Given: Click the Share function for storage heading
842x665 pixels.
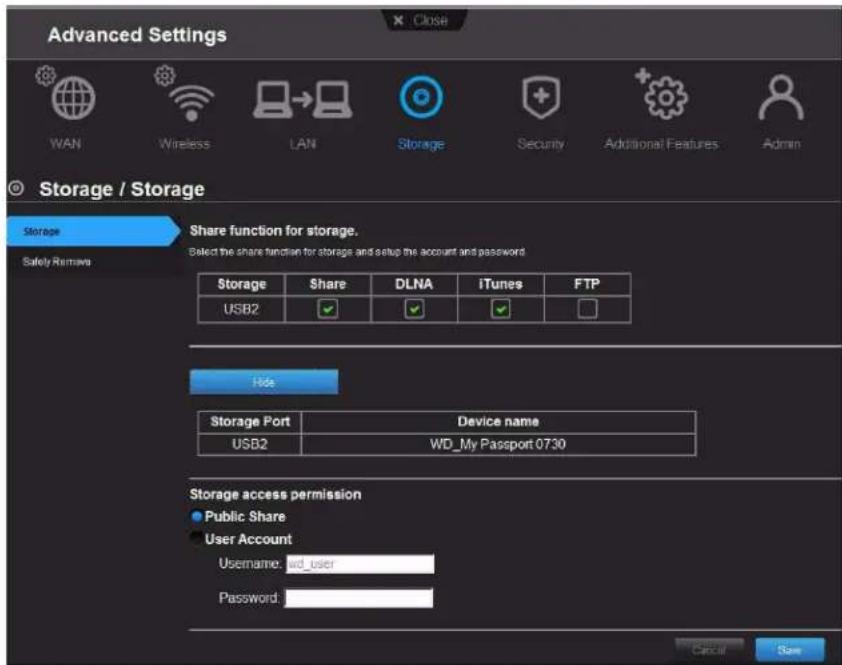Looking at the screenshot, I should [x=274, y=231].
